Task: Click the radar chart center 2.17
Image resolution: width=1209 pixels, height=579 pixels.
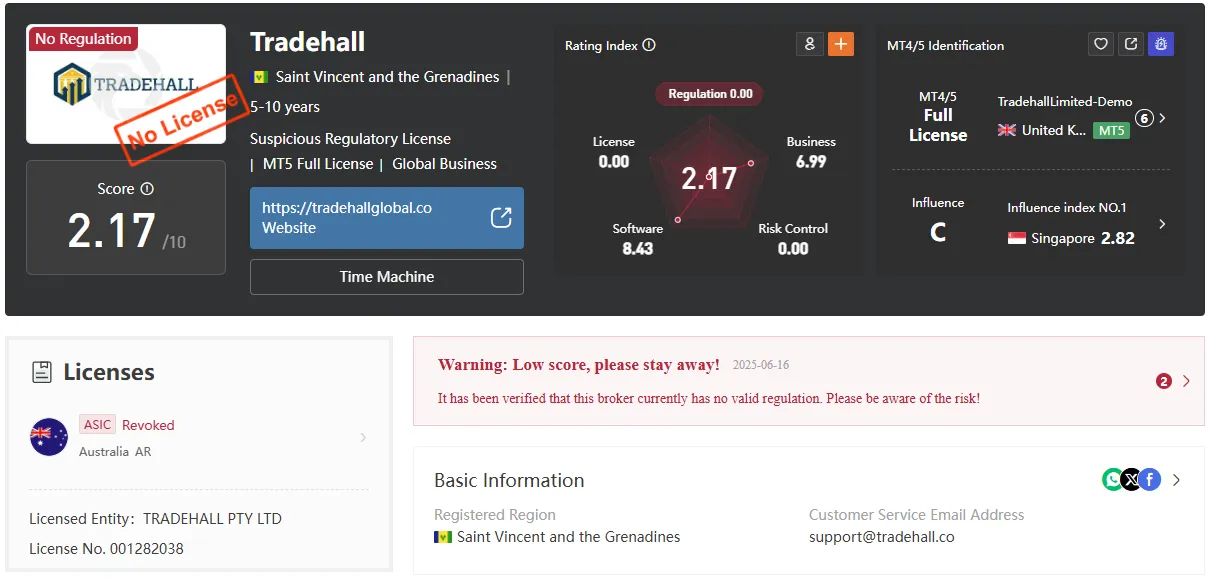Action: coord(709,179)
